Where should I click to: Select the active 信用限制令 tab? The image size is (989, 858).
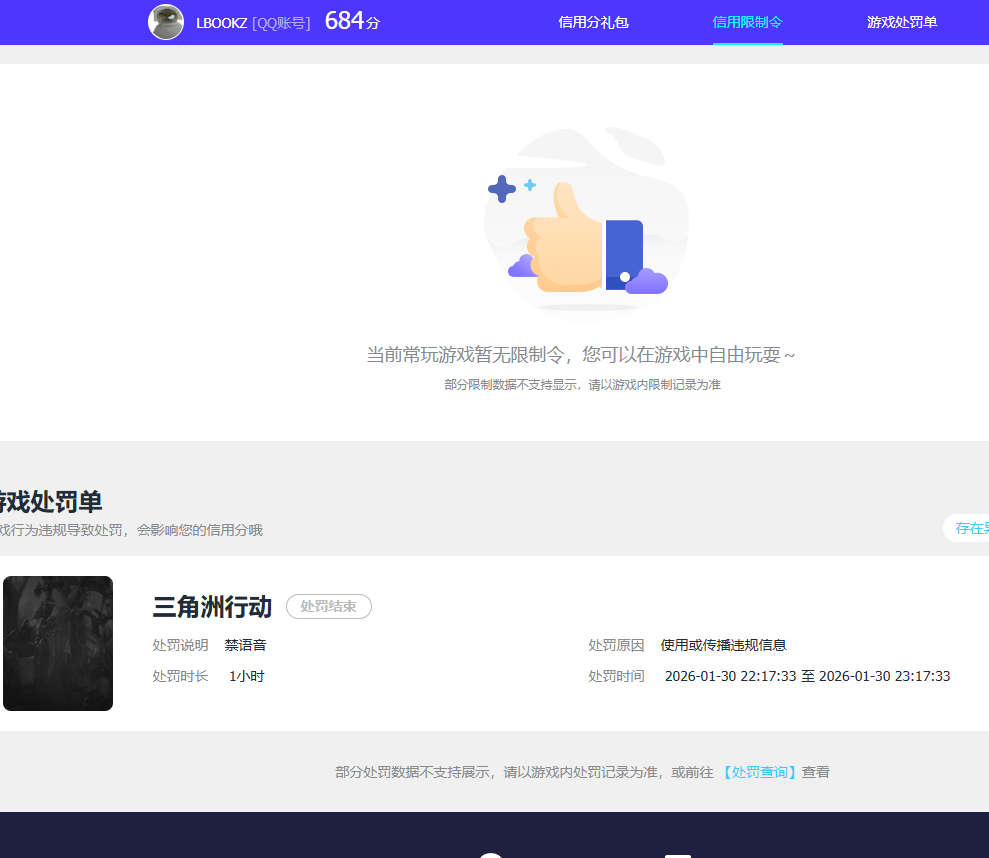(x=747, y=22)
